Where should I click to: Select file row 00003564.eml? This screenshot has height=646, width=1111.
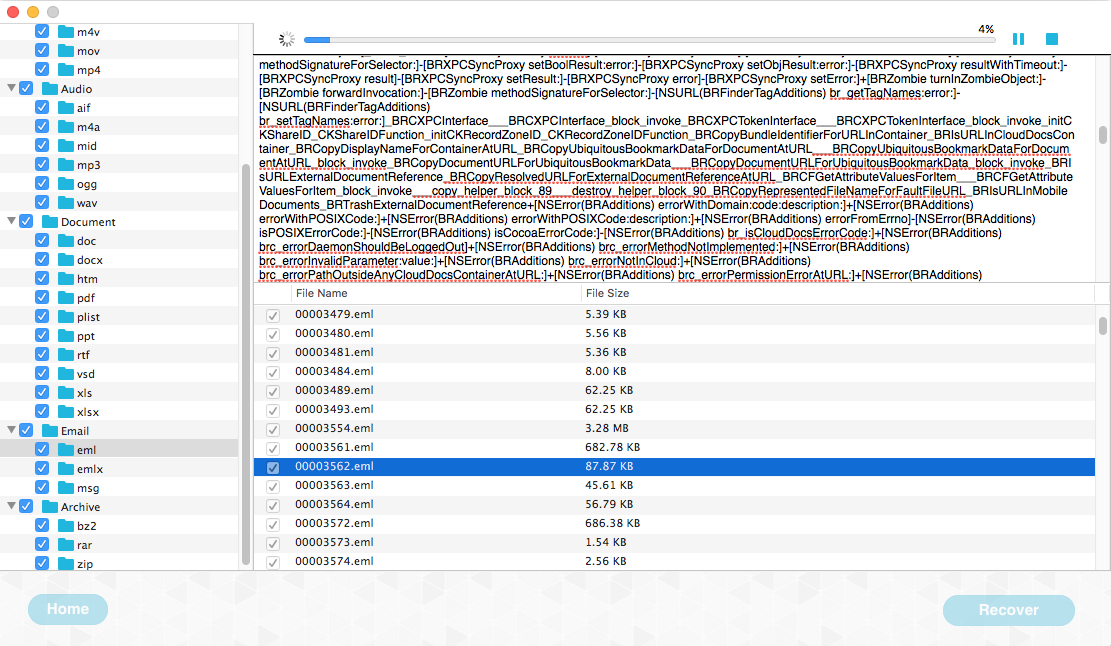pos(675,504)
